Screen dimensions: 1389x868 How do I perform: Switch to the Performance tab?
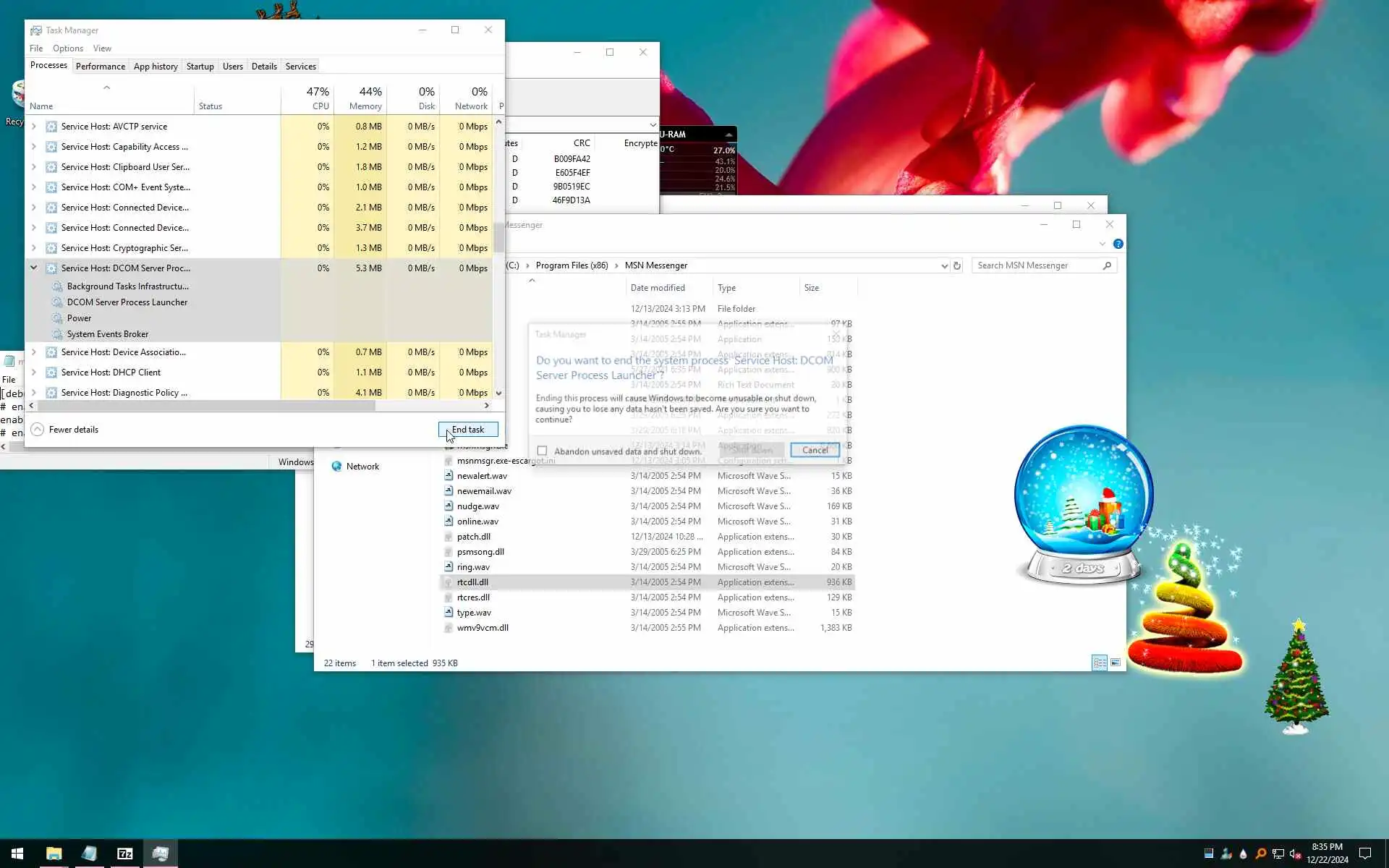101,67
